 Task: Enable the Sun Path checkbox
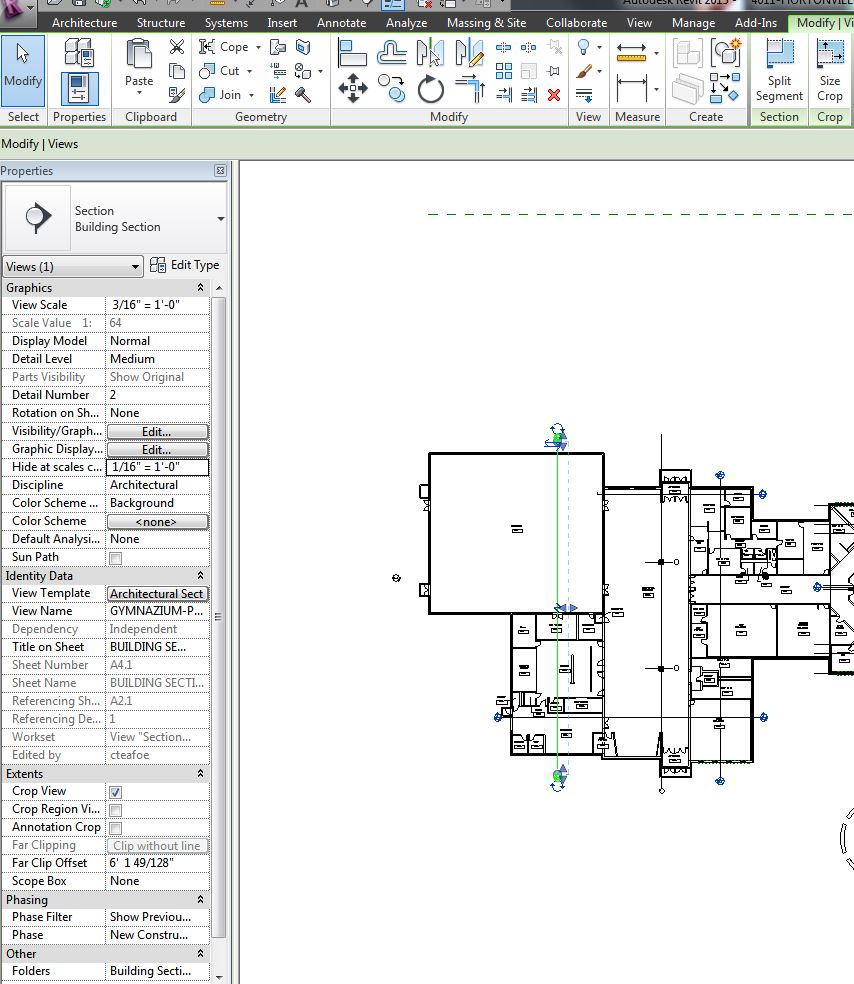115,557
